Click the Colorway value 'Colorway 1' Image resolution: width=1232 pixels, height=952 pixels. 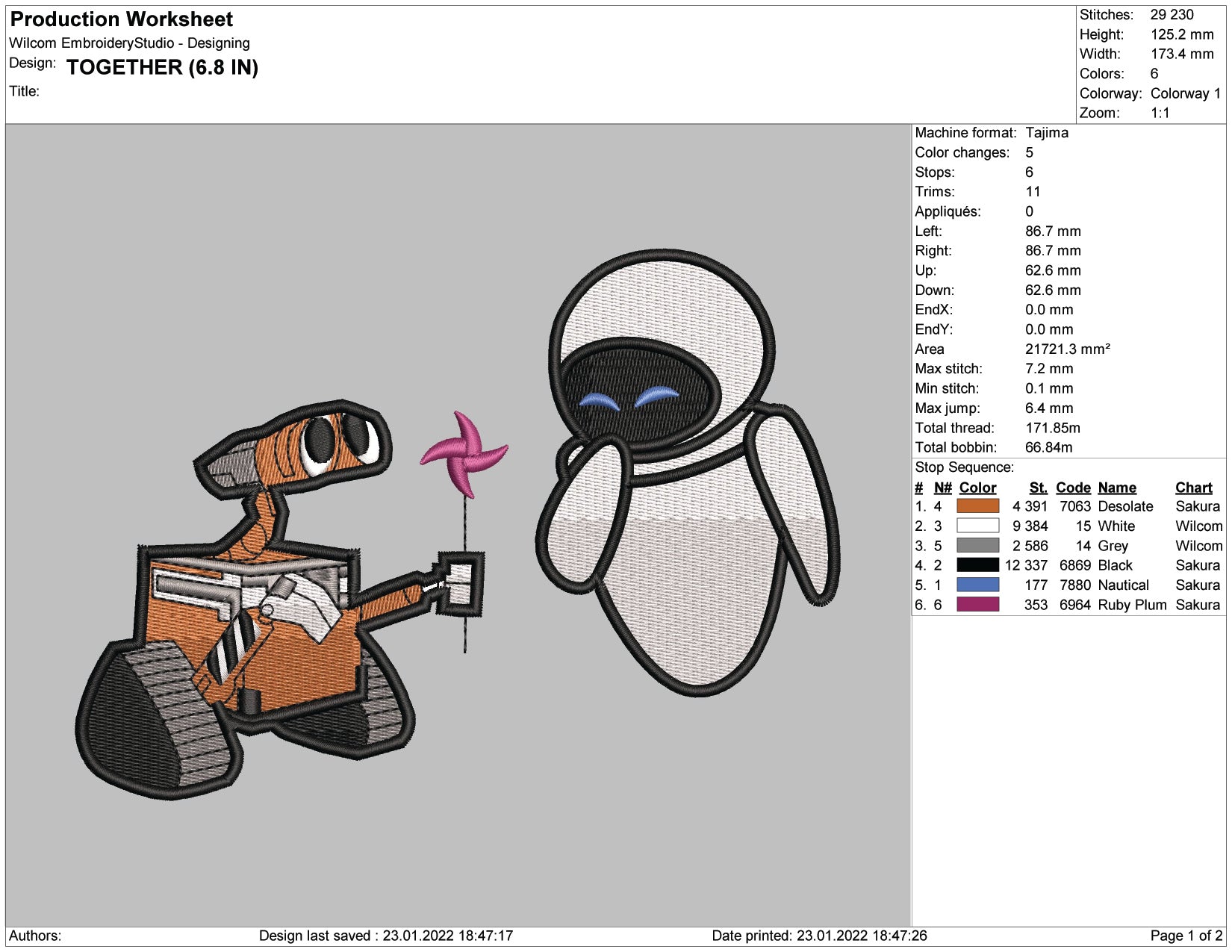(x=1185, y=93)
